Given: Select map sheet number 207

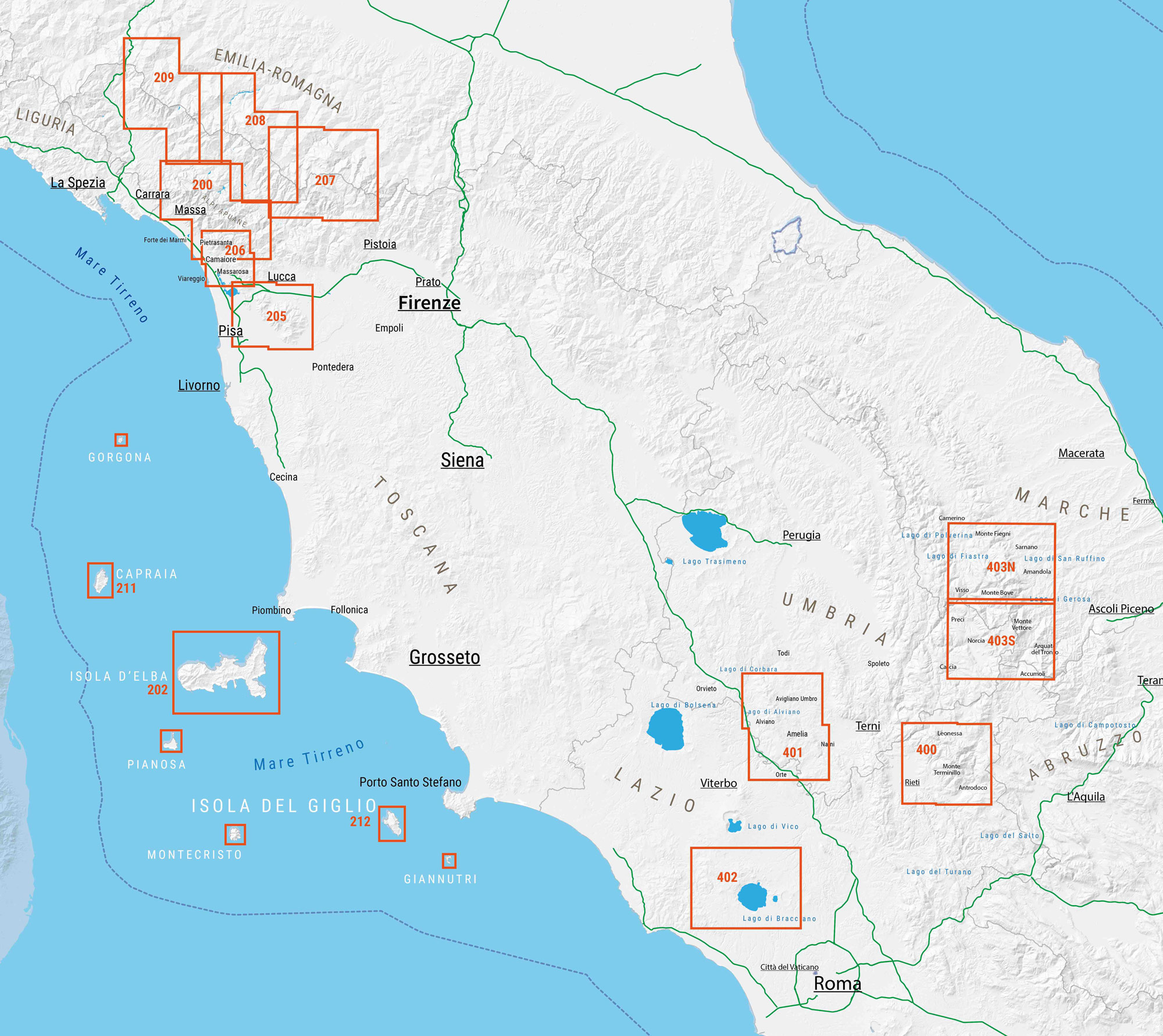Looking at the screenshot, I should pos(325,180).
